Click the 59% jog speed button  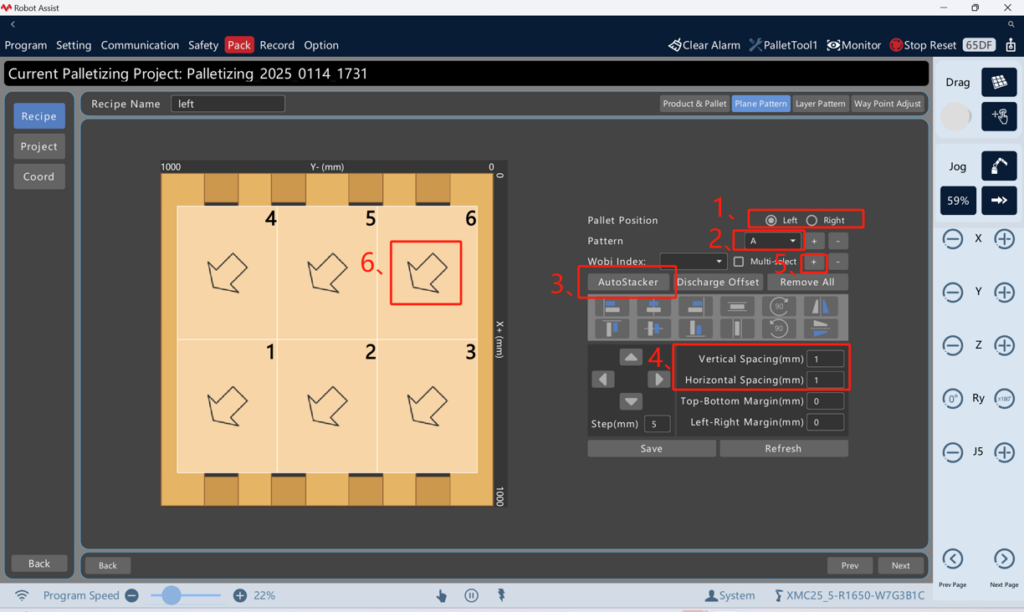958,201
